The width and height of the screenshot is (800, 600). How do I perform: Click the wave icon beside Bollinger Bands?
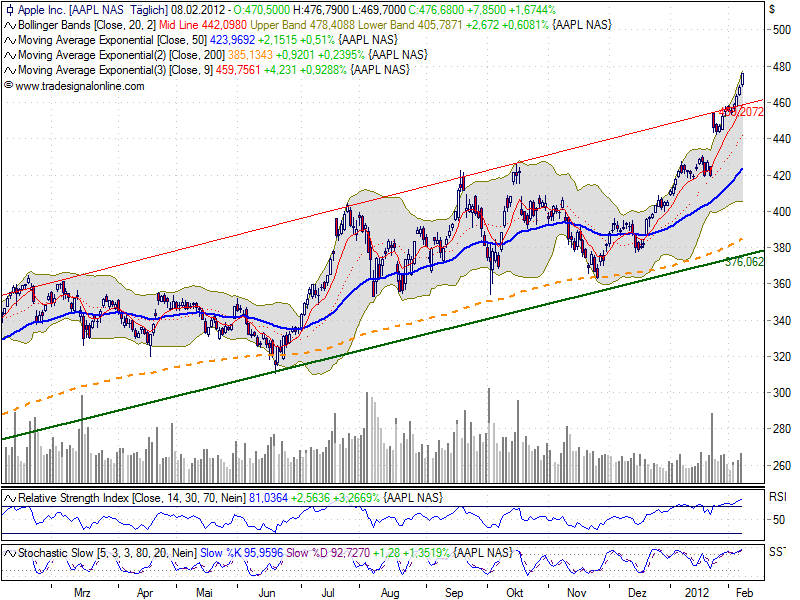point(10,26)
